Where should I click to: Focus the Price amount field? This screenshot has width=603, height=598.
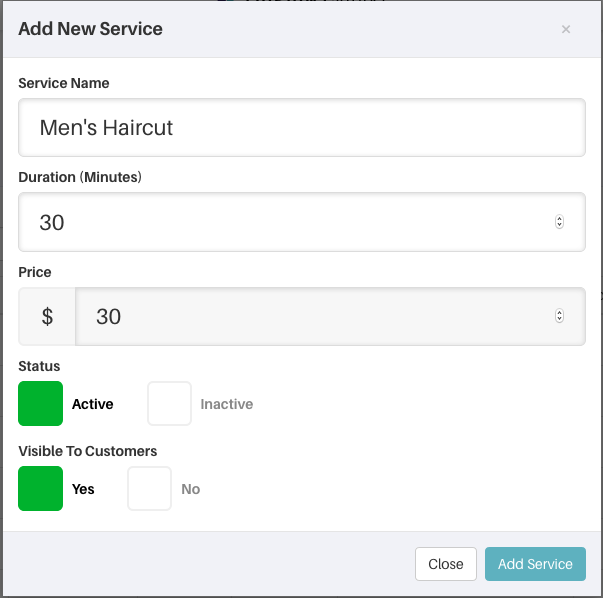tap(330, 316)
